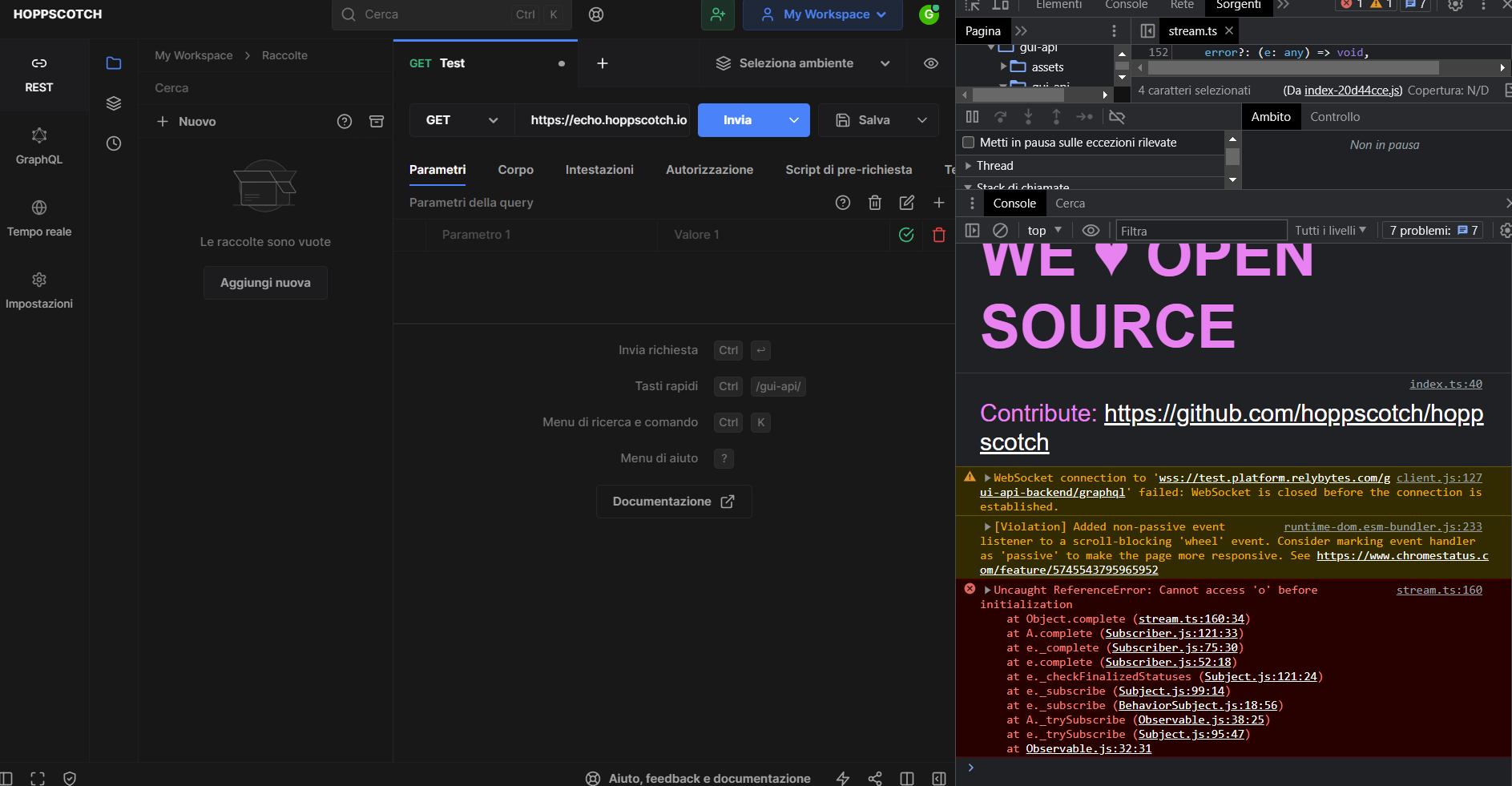The height and width of the screenshot is (786, 1512).
Task: Toggle the live expression eye in console toolbar
Action: pyautogui.click(x=1090, y=230)
